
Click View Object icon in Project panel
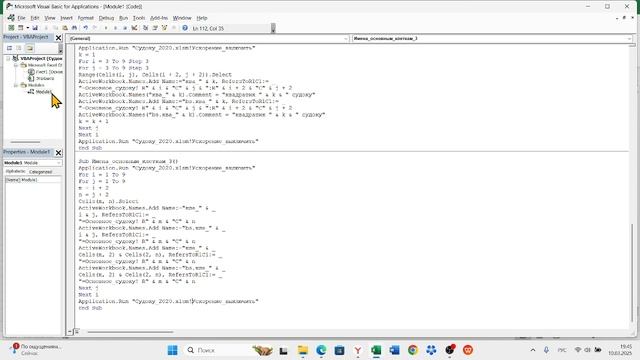click(19, 48)
